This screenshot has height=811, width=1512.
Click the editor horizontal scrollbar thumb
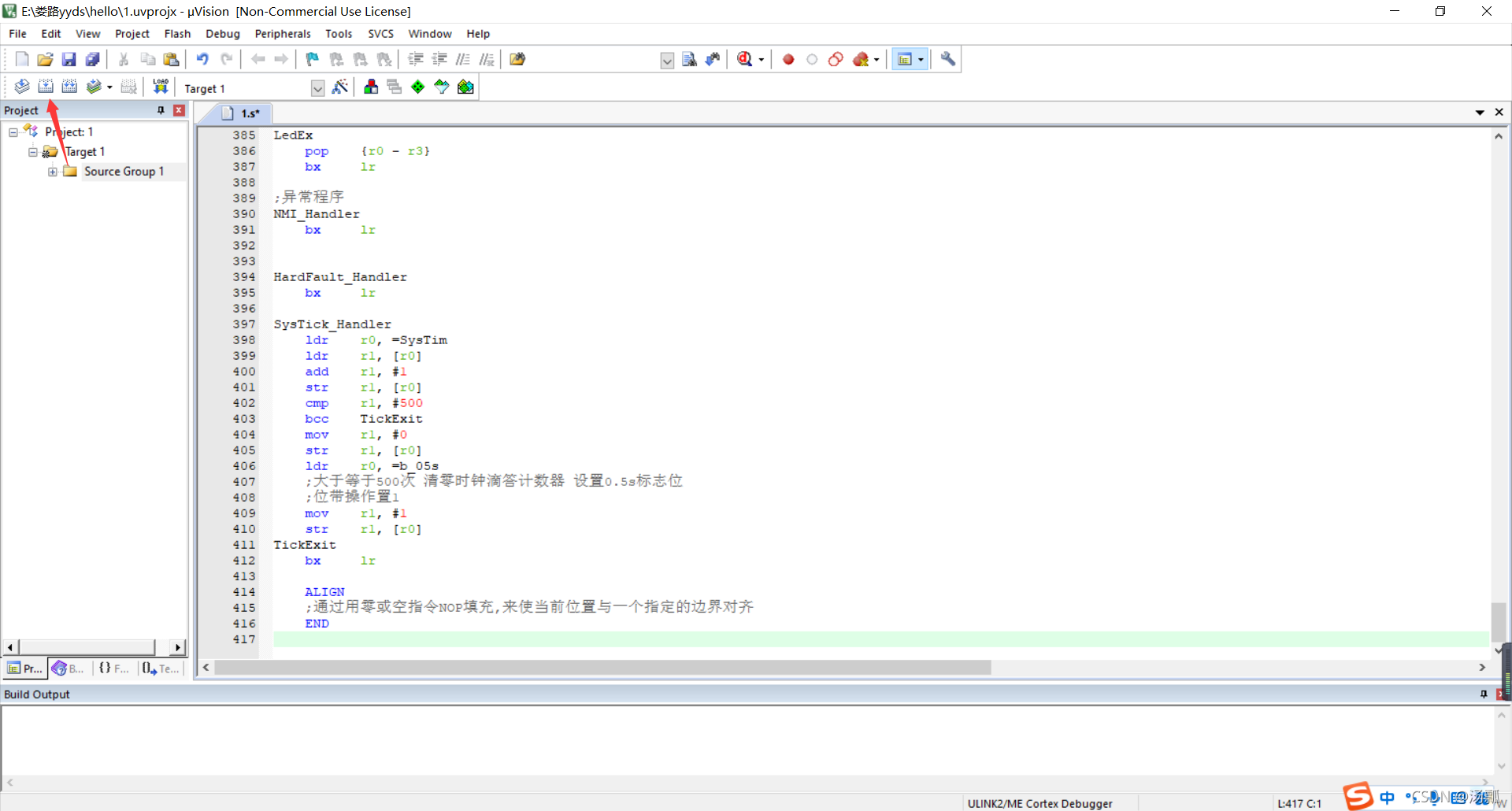click(602, 668)
